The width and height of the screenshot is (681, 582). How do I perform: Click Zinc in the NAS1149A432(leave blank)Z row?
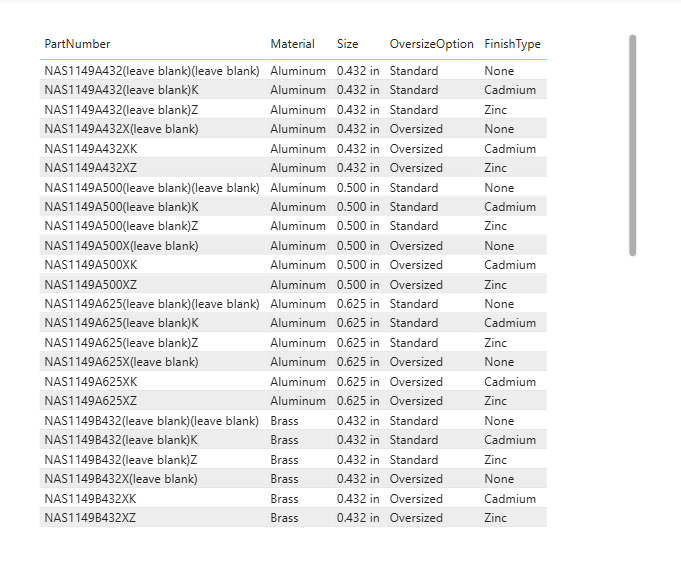click(x=496, y=110)
